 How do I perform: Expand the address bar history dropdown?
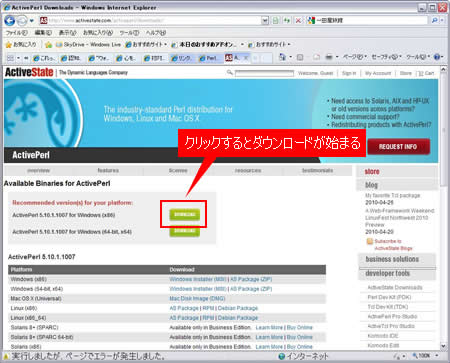[x=265, y=21]
